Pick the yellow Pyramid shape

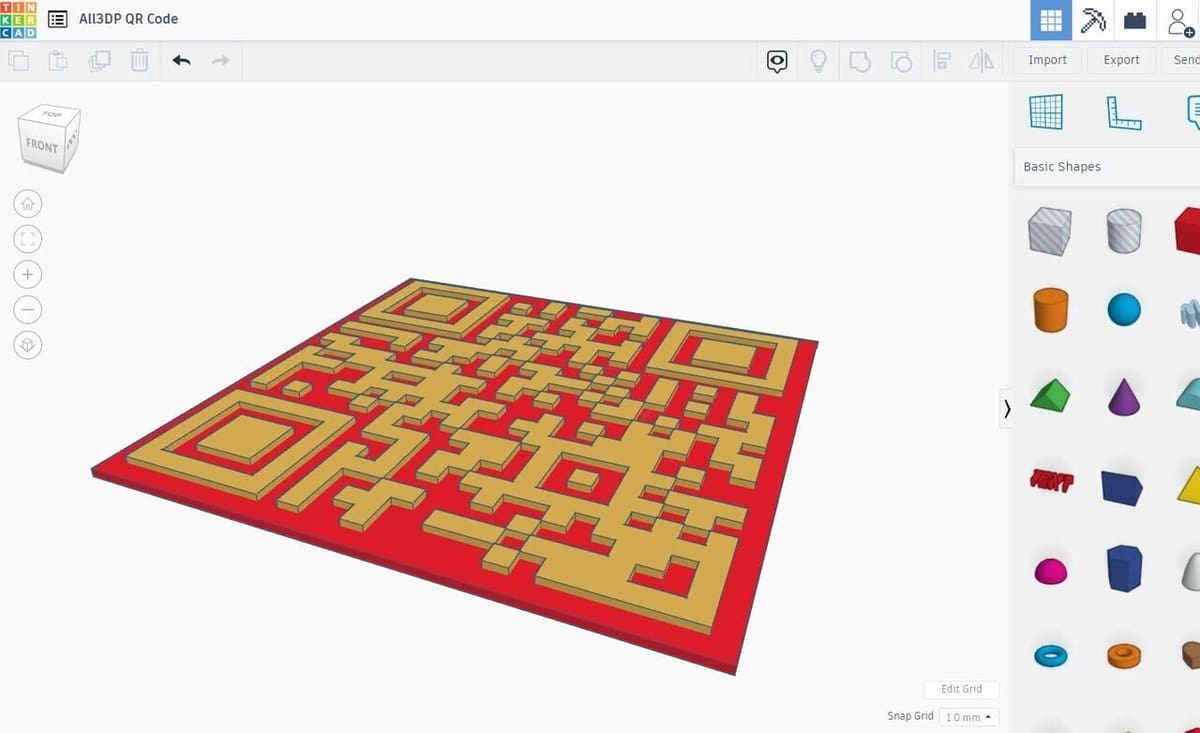point(1189,485)
